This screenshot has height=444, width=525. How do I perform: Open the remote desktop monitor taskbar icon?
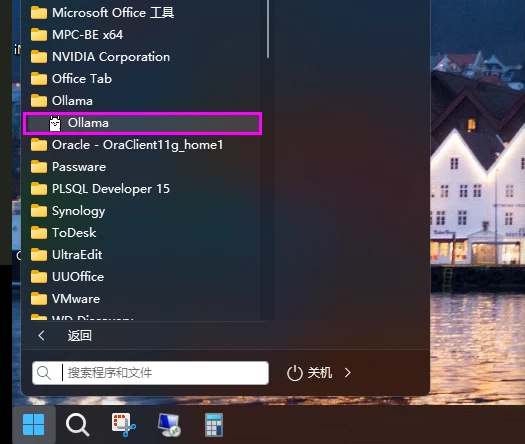click(x=169, y=425)
